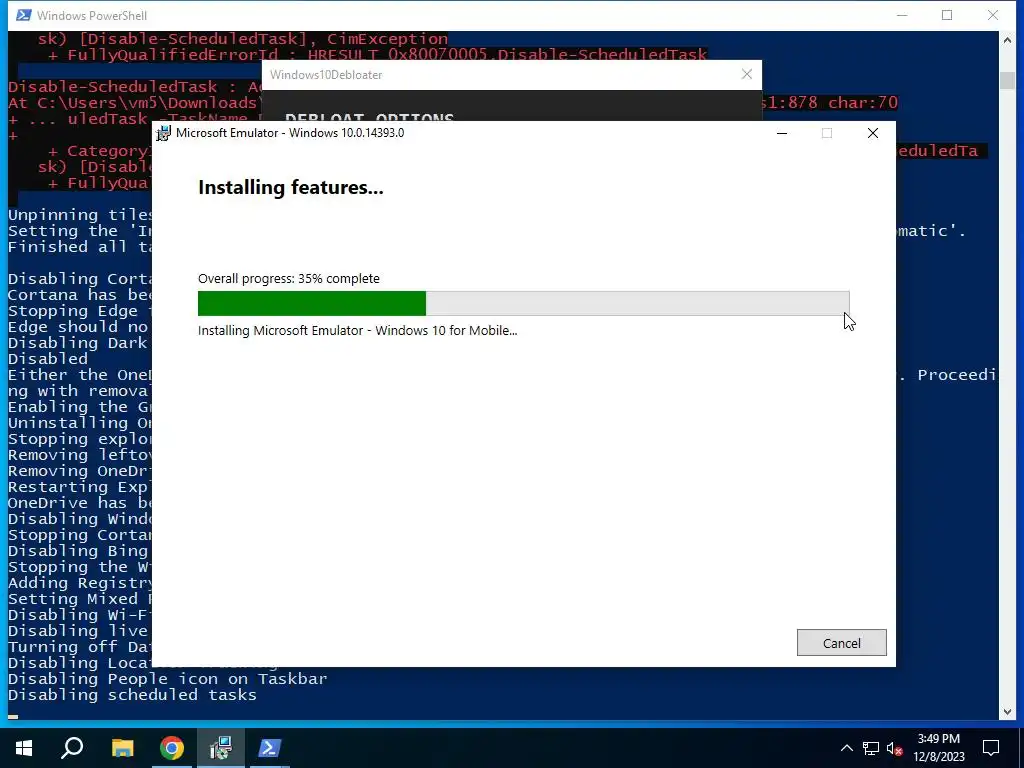Screen dimensions: 1024x768
Task: Click the Windows PowerShell title bar icon
Action: [x=24, y=15]
